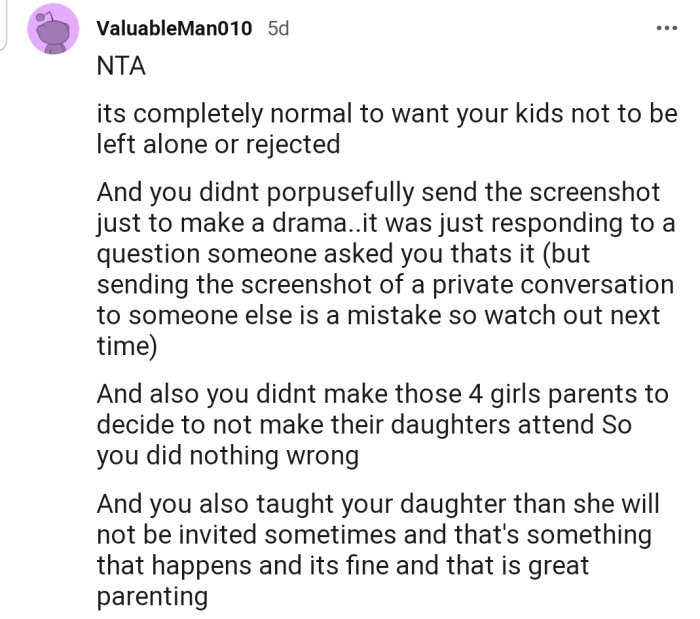Screen dimensions: 700x619
Task: Click the "NTA" verdict text
Action: (x=121, y=66)
